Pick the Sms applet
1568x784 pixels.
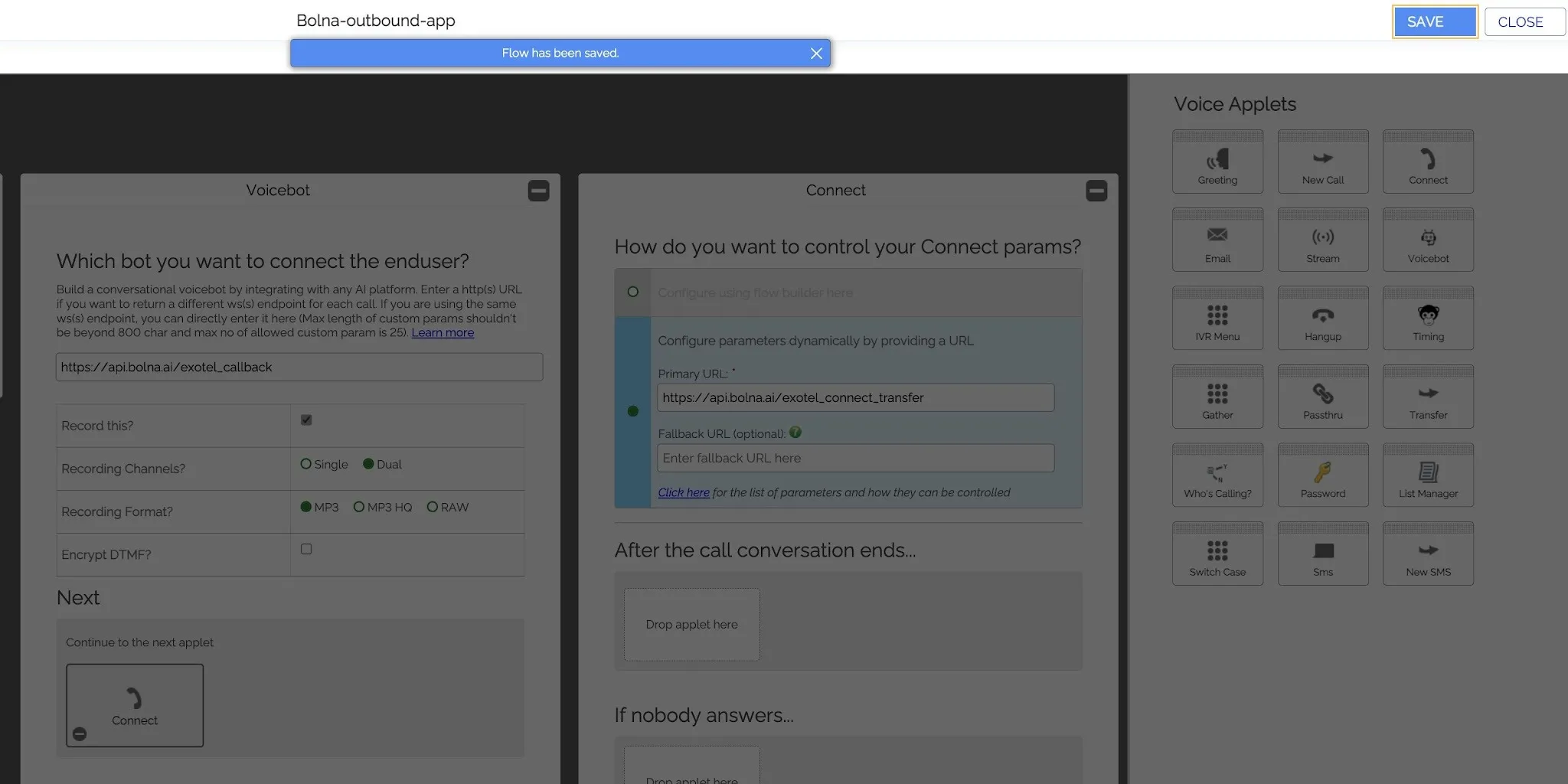coord(1323,554)
